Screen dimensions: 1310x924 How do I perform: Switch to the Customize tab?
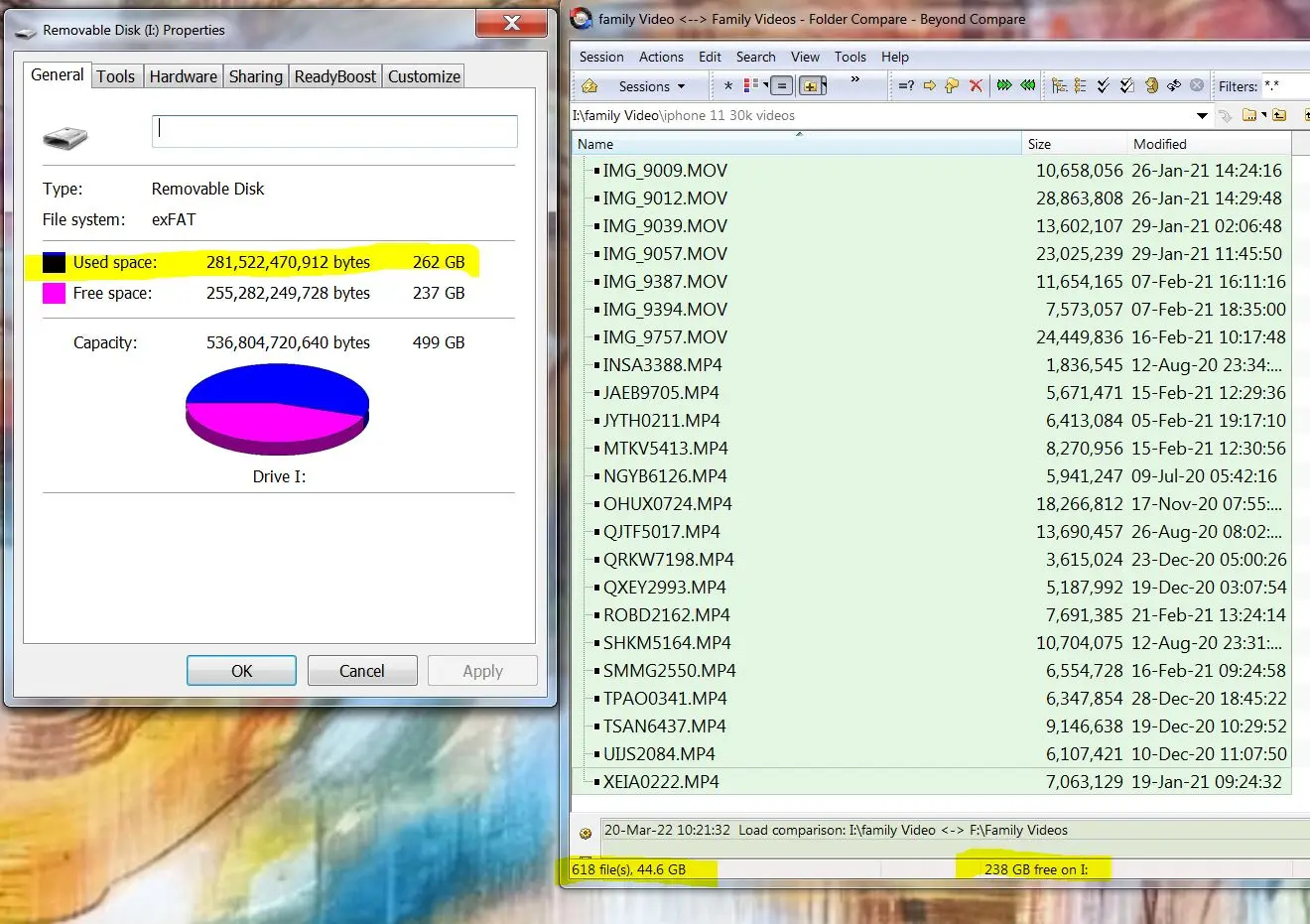[424, 76]
